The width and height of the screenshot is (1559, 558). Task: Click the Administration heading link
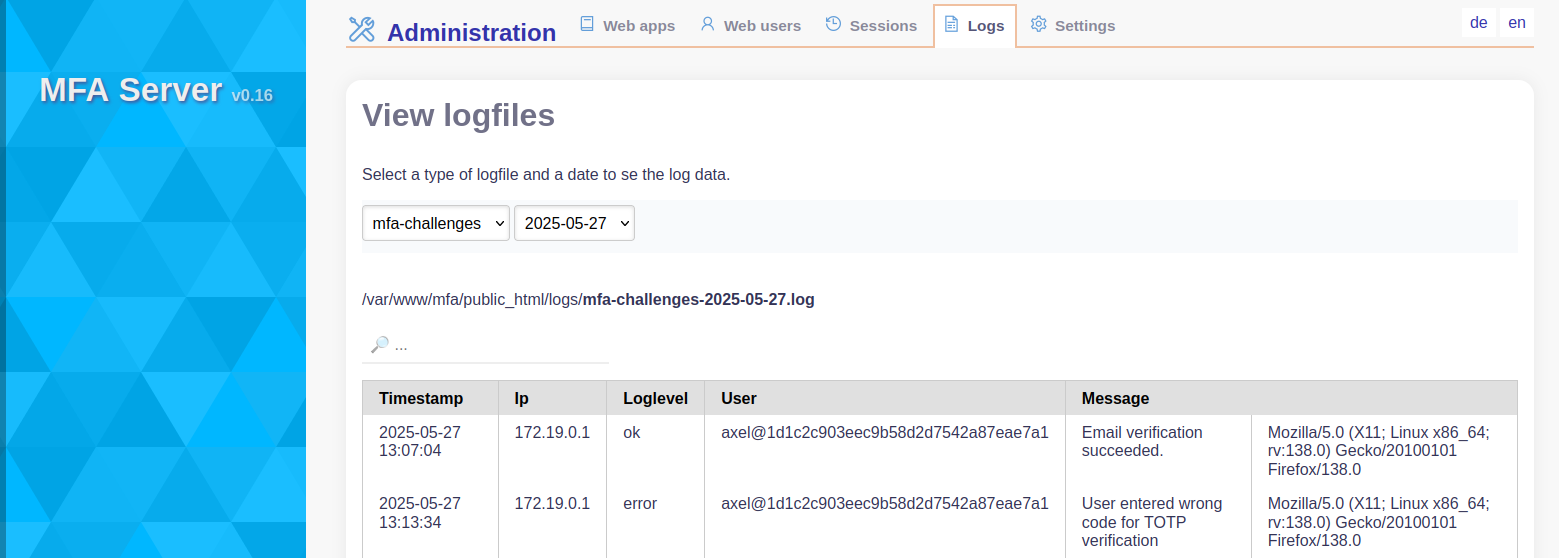[x=471, y=32]
